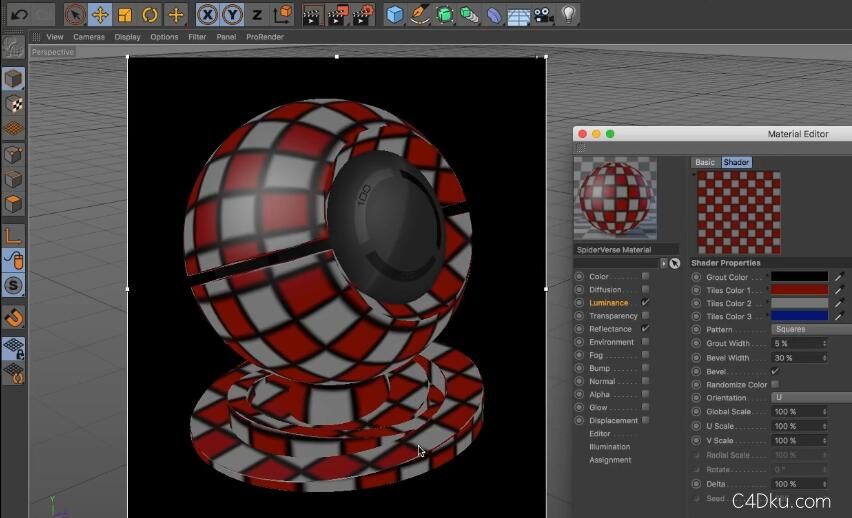Enable the Bump channel checkbox
Viewport: 852px width, 518px height.
point(645,367)
